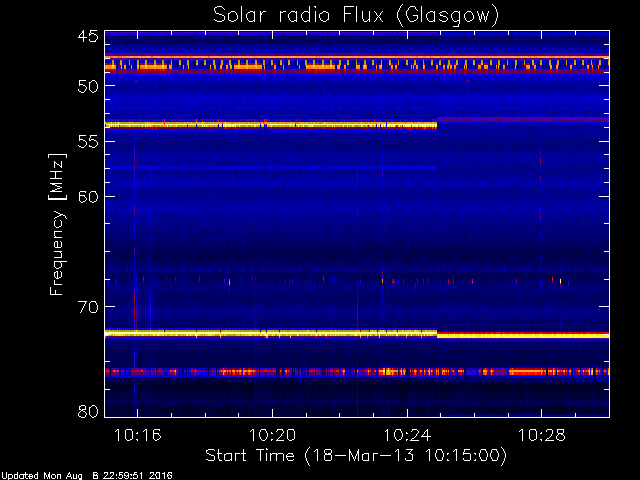Click the time tick label "10:24"
The height and width of the screenshot is (480, 640).
[407, 435]
